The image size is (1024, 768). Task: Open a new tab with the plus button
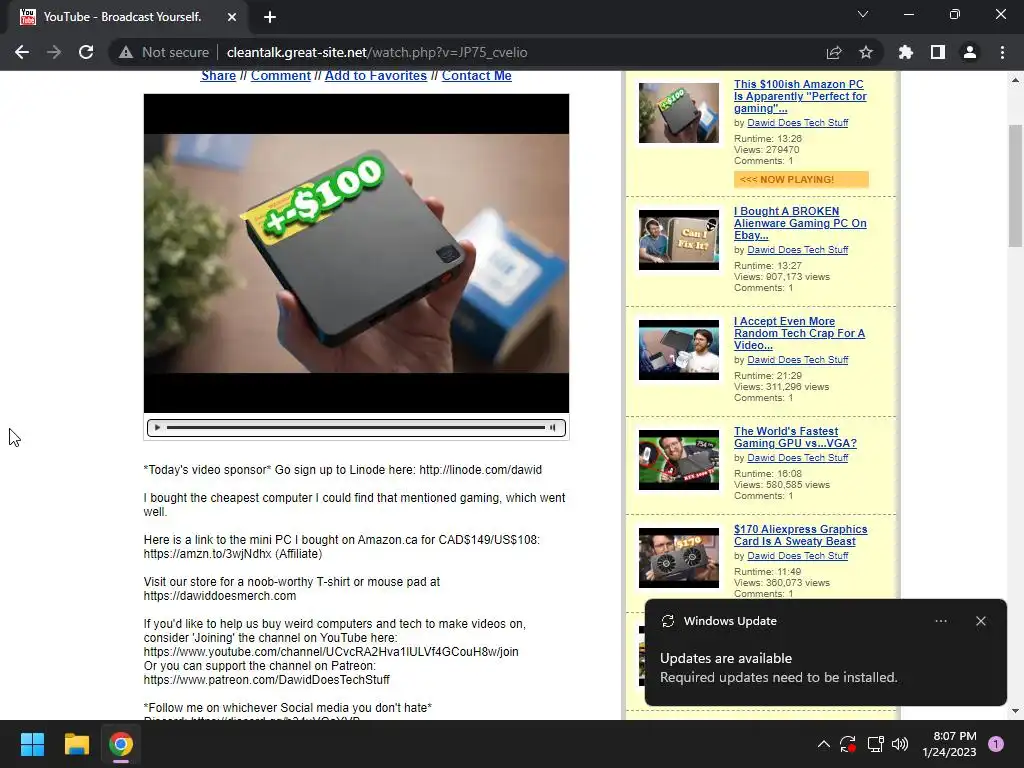pos(270,17)
